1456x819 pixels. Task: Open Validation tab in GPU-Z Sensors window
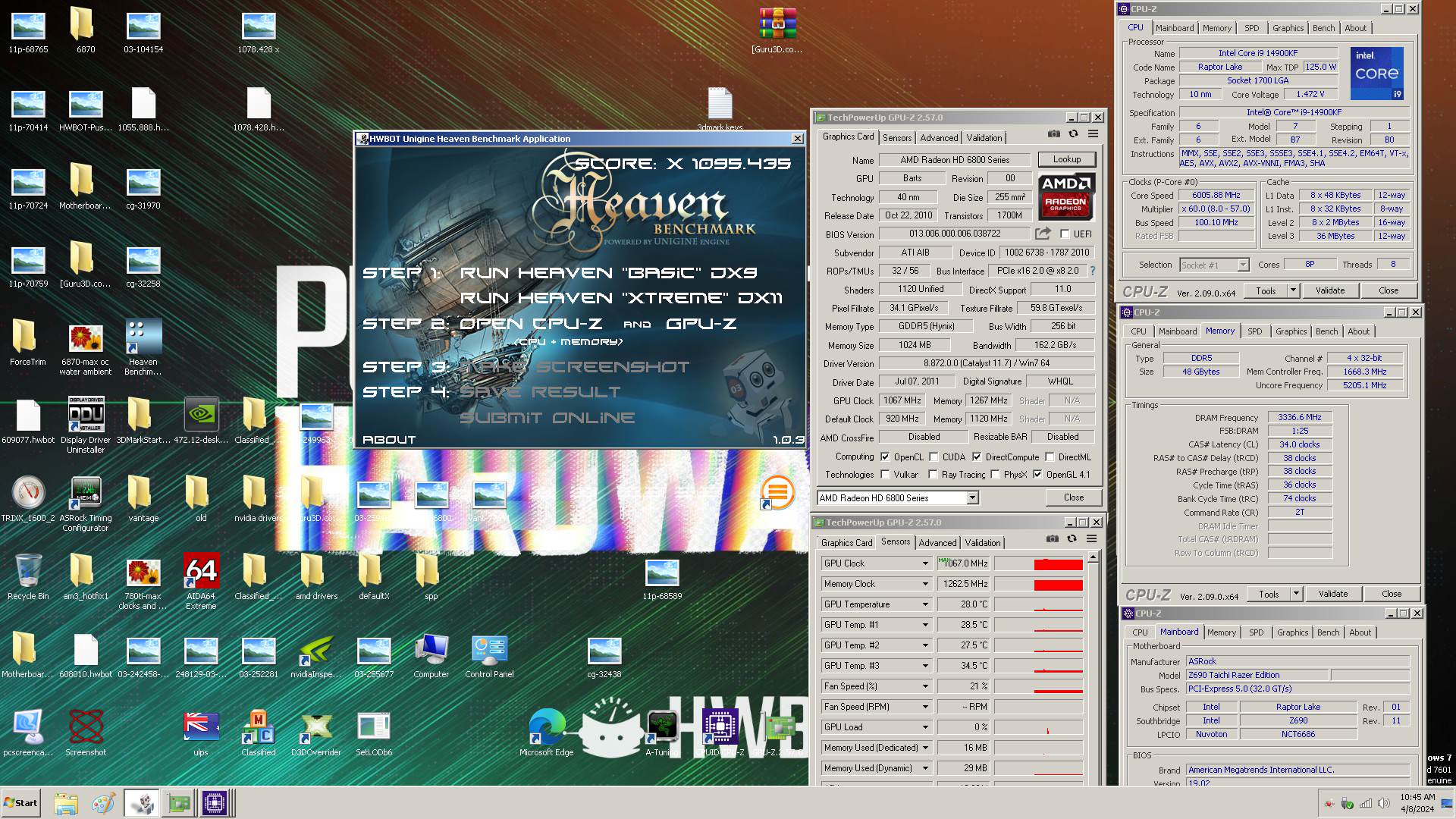click(x=983, y=543)
